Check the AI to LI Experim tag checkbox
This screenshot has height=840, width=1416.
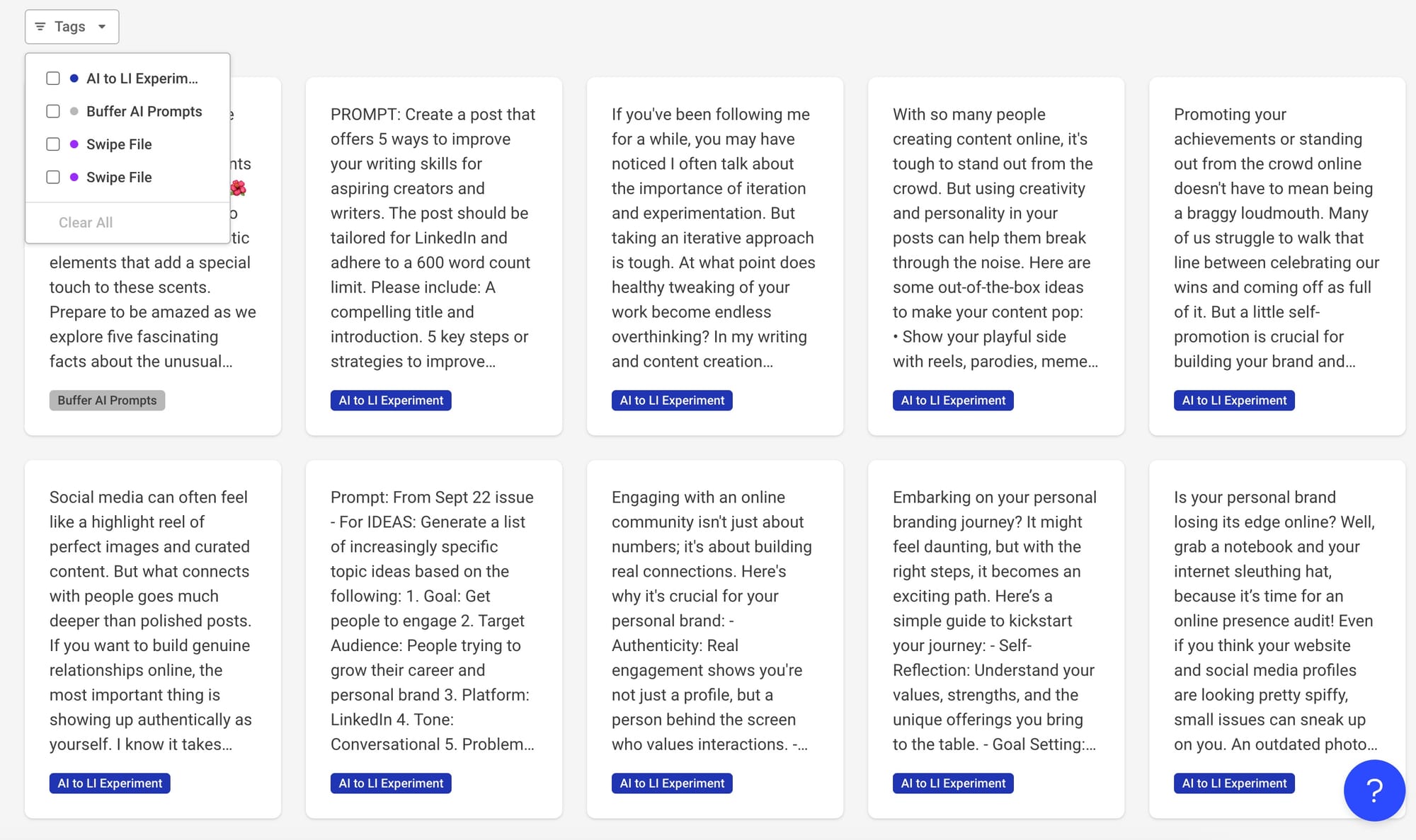[x=52, y=79]
